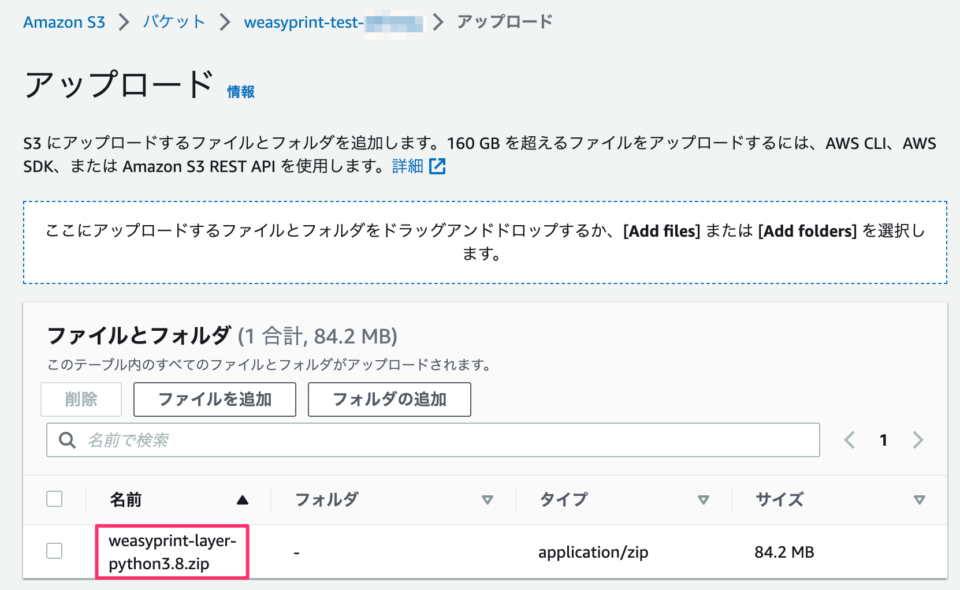Click the フォルダ column header label
Viewport: 960px width, 590px height.
327,499
